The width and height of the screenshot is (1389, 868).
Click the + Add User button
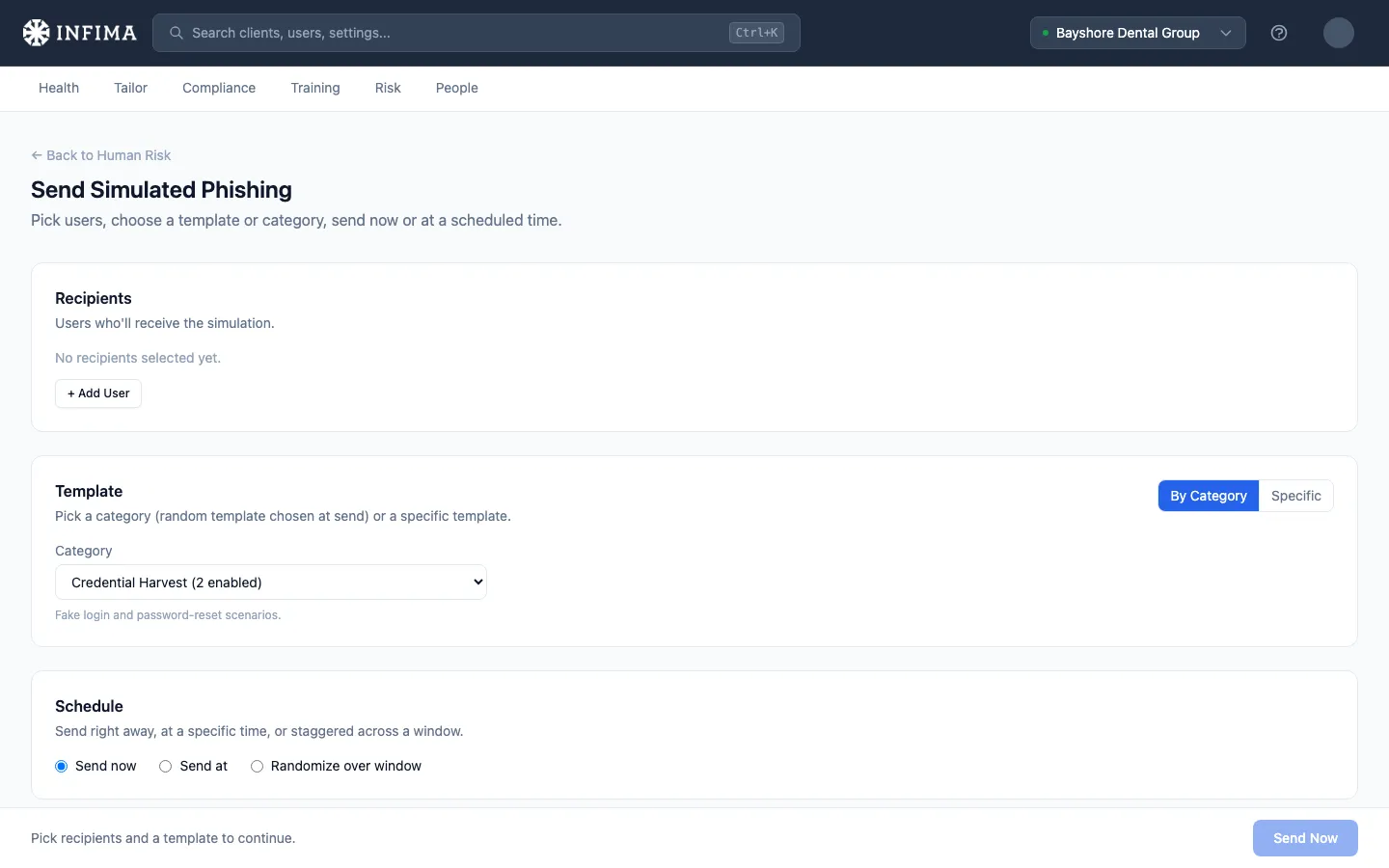pos(98,393)
